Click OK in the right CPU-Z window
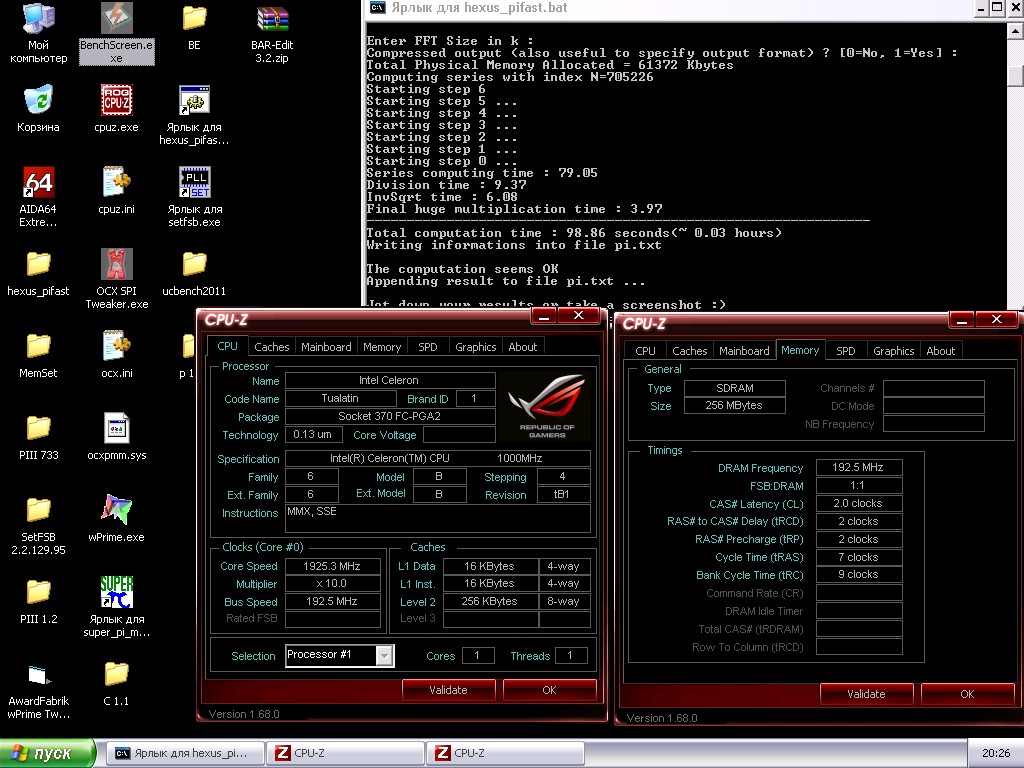The width and height of the screenshot is (1024, 768). pos(967,694)
